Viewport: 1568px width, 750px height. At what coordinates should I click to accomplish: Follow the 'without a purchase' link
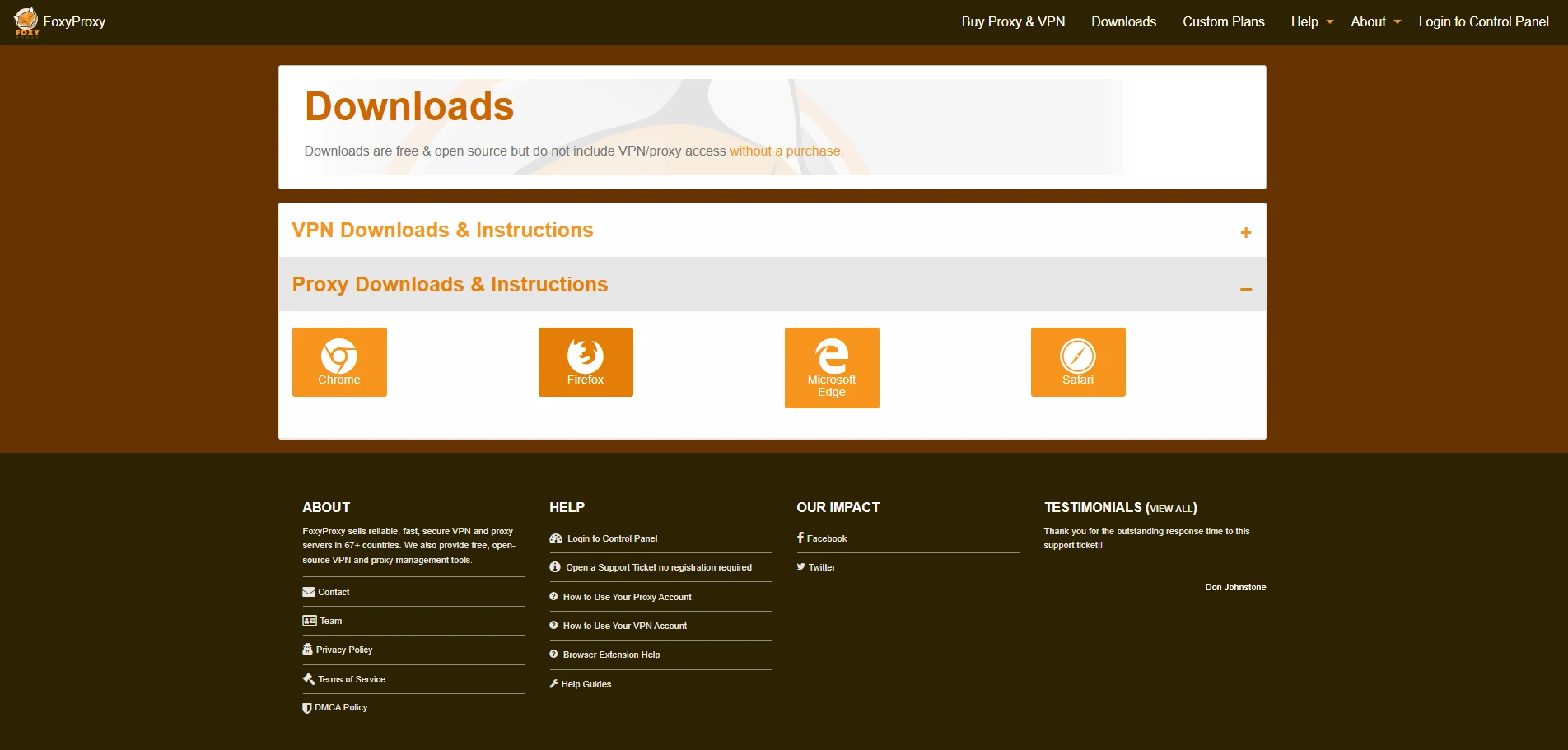(785, 151)
